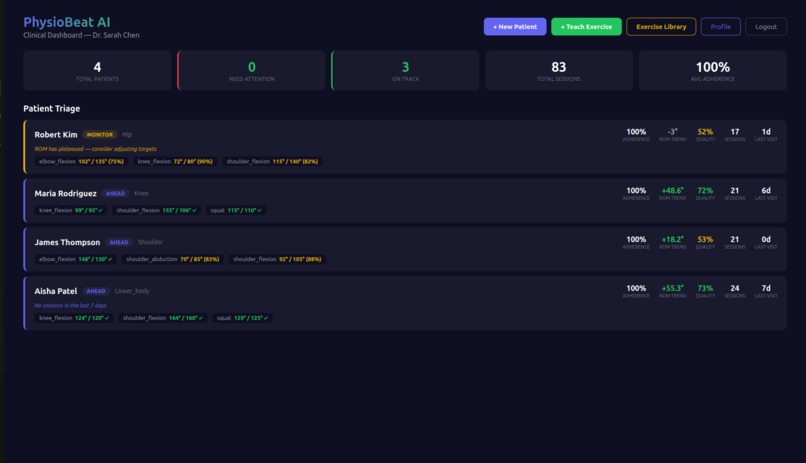Click the Patient Triage heading
The width and height of the screenshot is (806, 463).
[51, 108]
